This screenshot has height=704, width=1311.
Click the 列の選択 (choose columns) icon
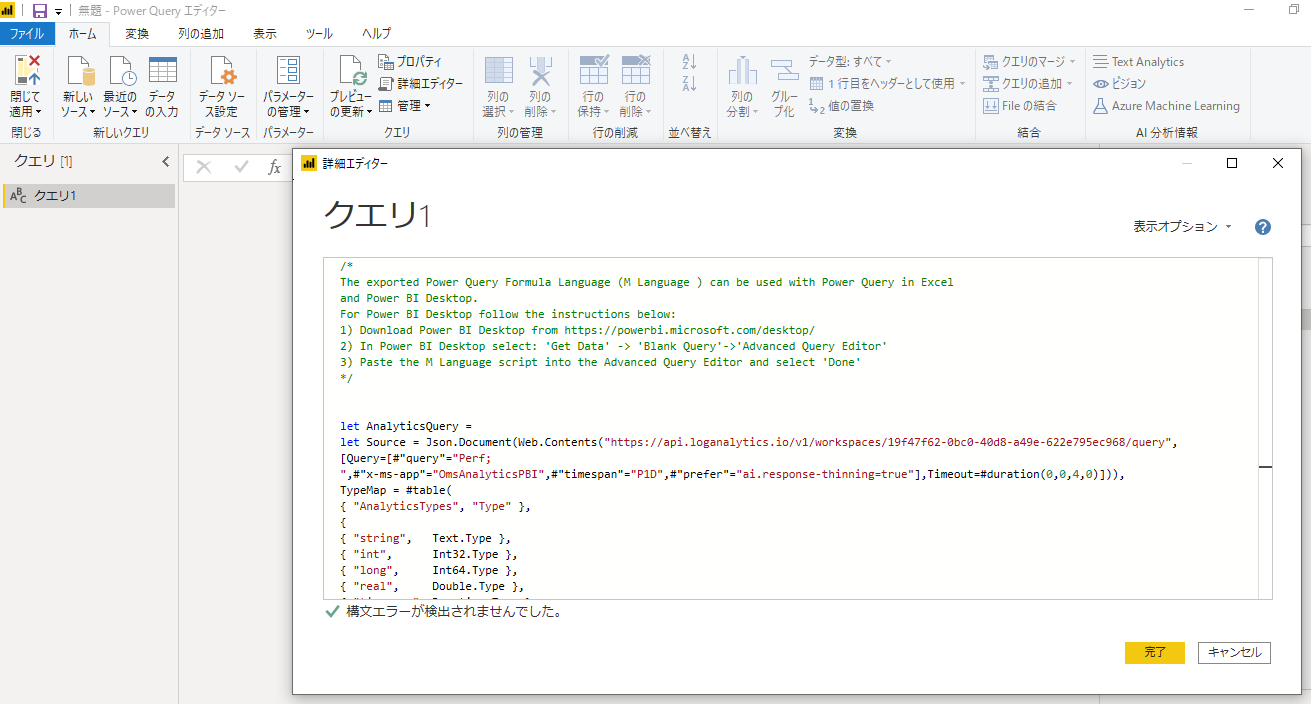[x=497, y=85]
